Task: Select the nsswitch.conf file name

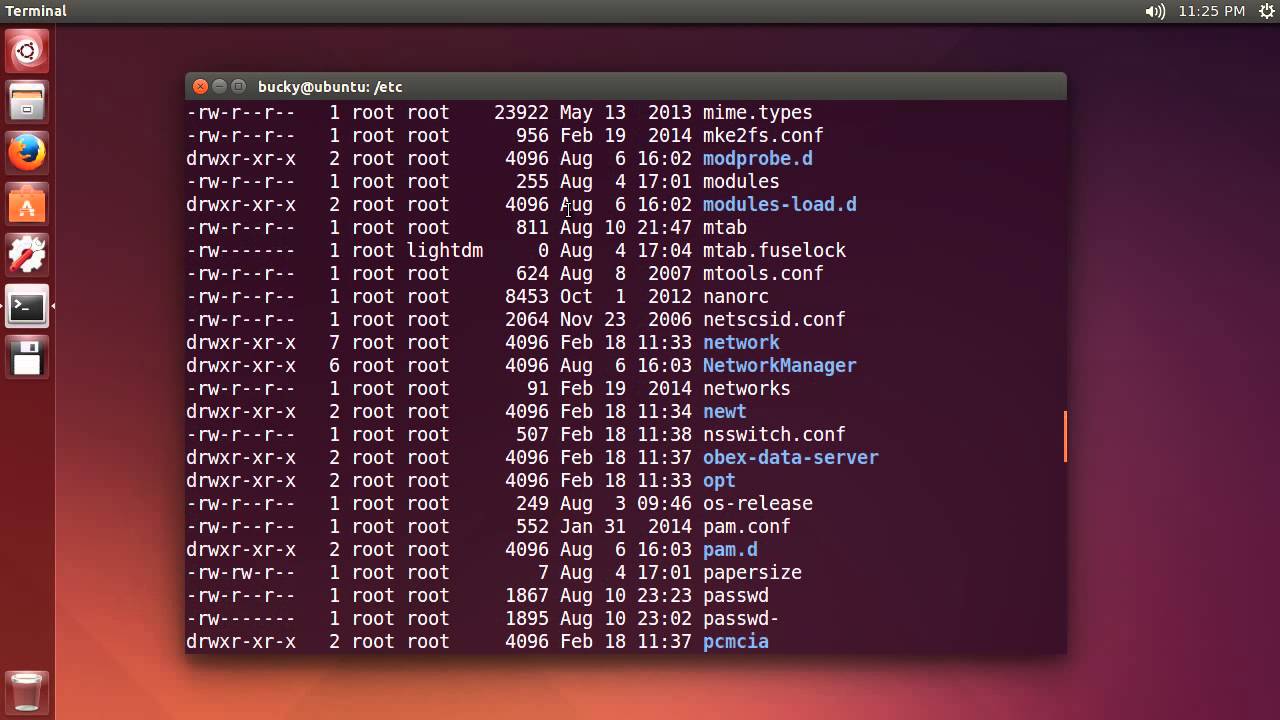Action: 774,434
